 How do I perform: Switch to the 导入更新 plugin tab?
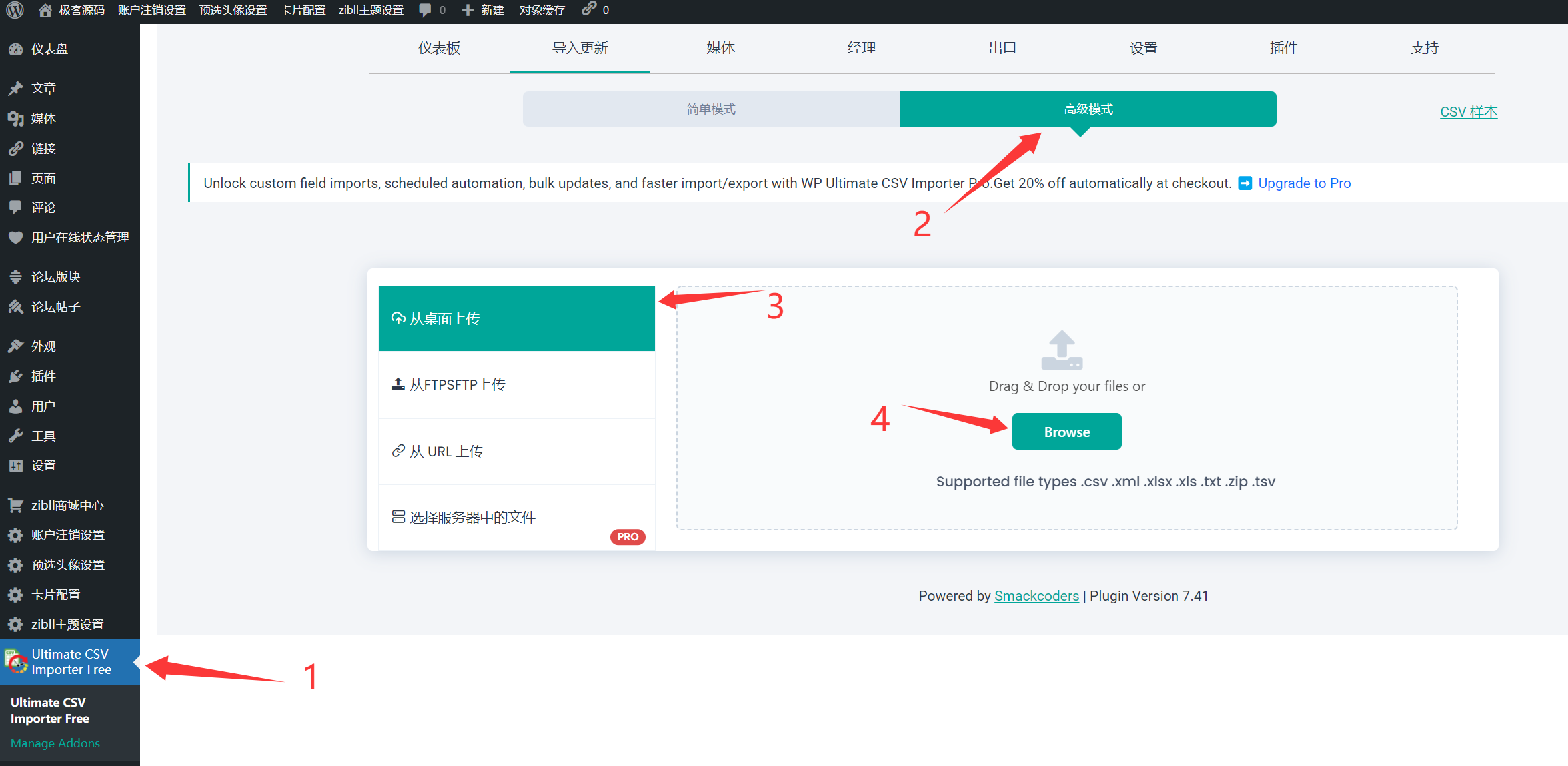coord(580,48)
